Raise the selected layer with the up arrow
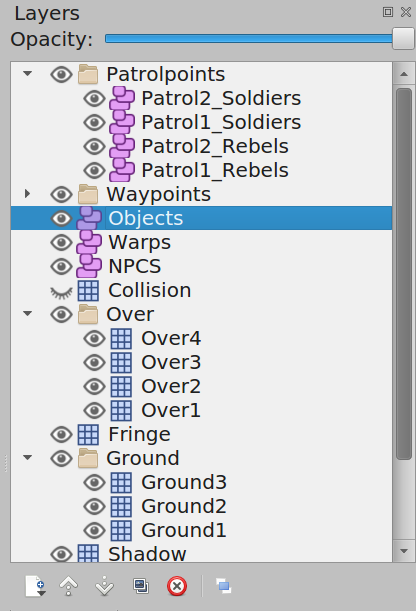The image size is (416, 611). coord(69,586)
